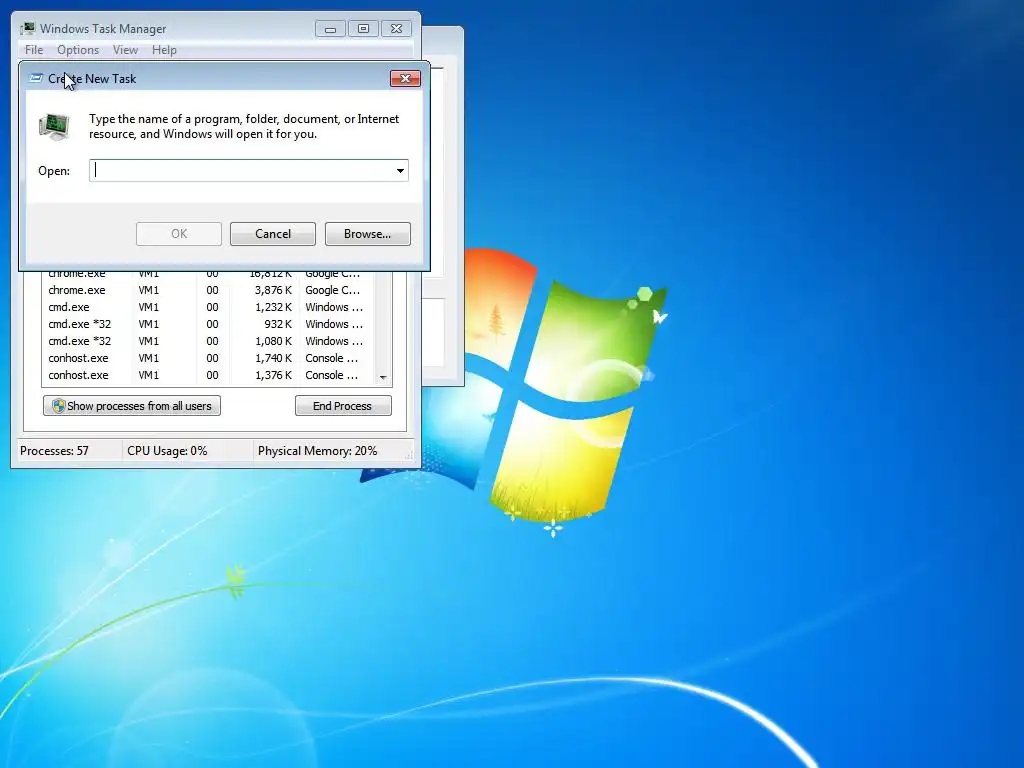Click the CPU Usage: 0% status text
This screenshot has width=1024, height=768.
(167, 451)
